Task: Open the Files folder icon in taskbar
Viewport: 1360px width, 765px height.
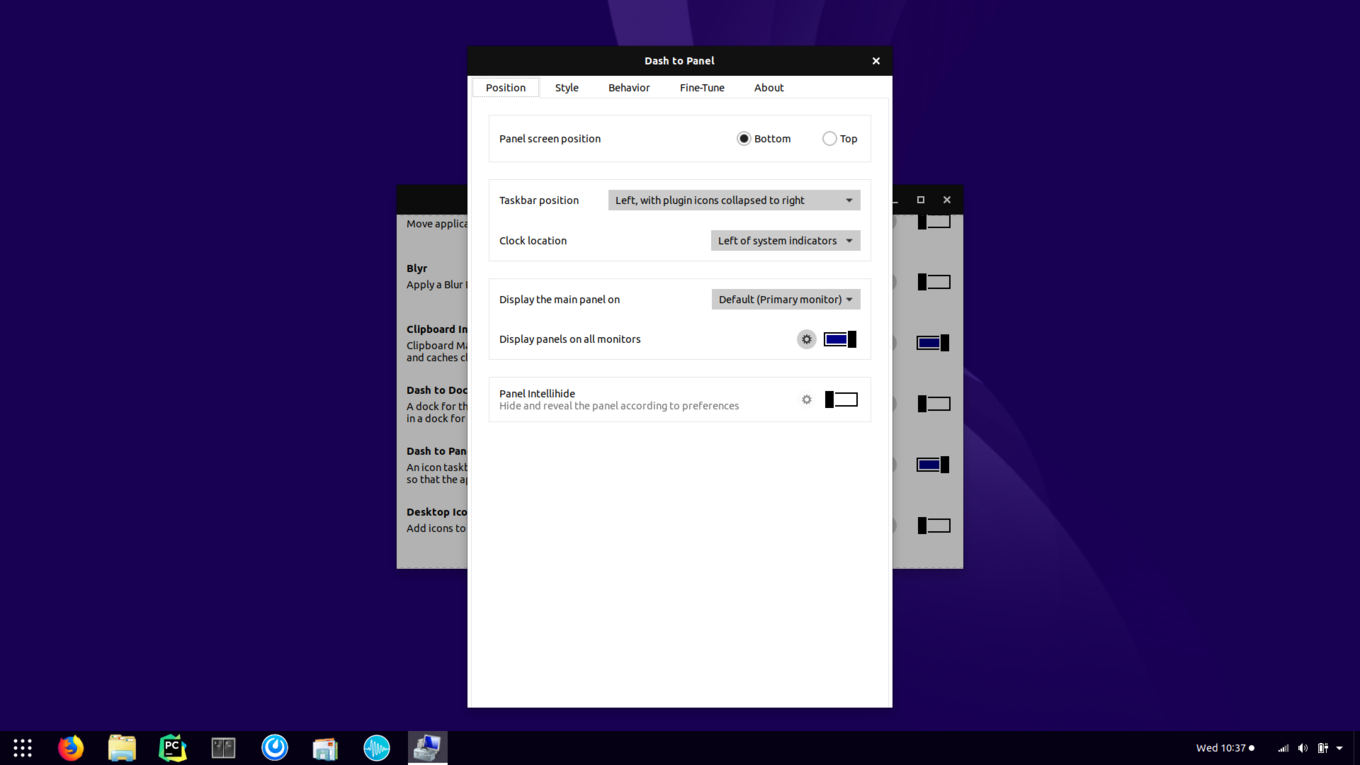Action: coord(122,748)
